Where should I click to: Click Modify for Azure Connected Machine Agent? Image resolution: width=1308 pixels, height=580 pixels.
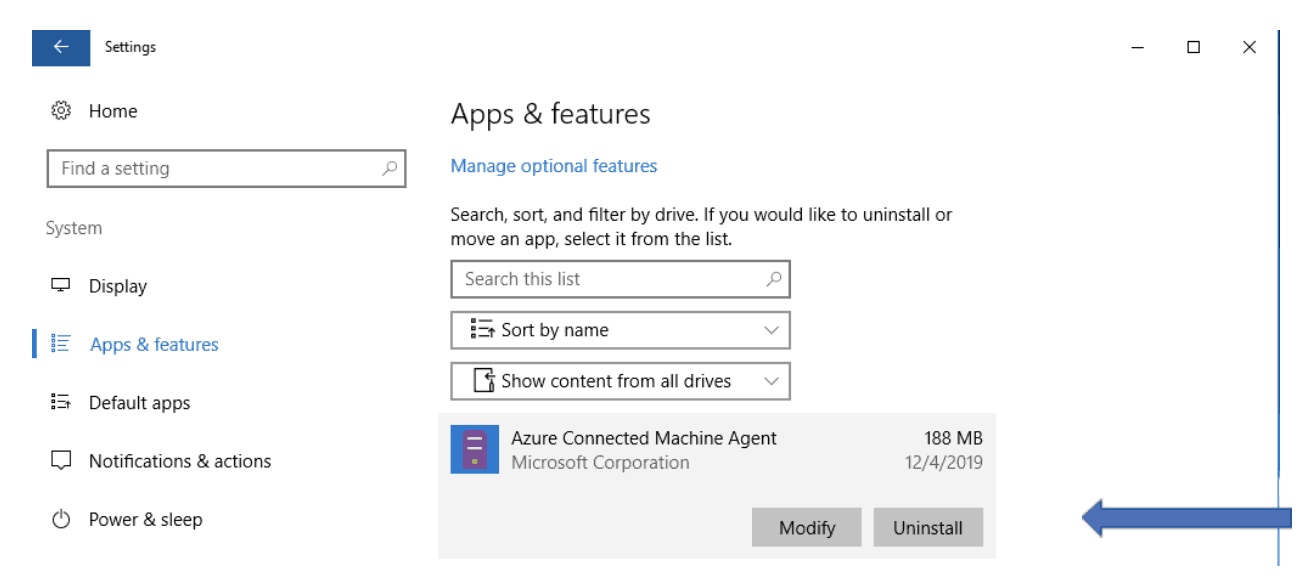(x=807, y=528)
